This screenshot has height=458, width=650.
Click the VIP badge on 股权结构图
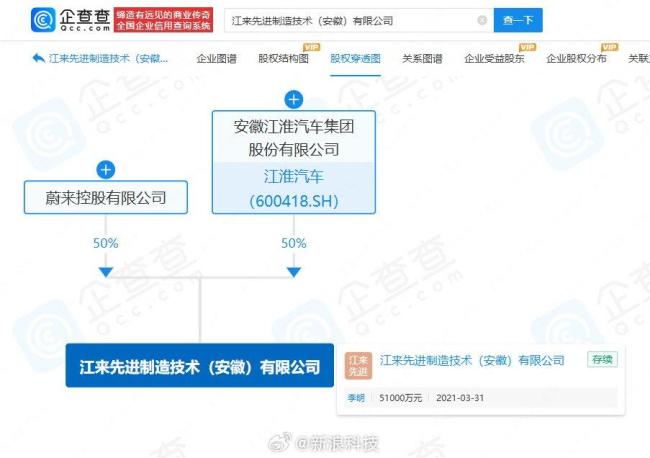(x=311, y=47)
